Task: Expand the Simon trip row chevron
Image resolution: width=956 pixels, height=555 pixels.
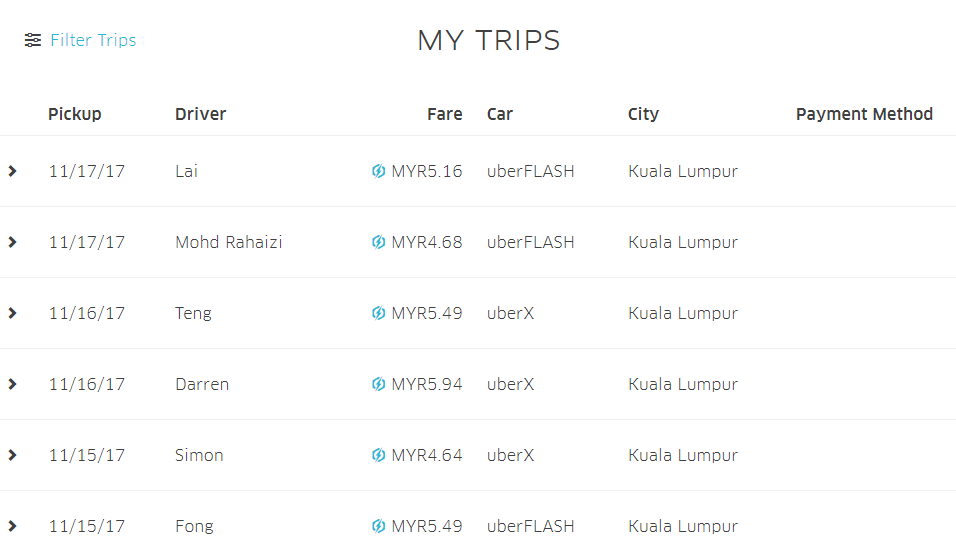Action: coord(12,455)
